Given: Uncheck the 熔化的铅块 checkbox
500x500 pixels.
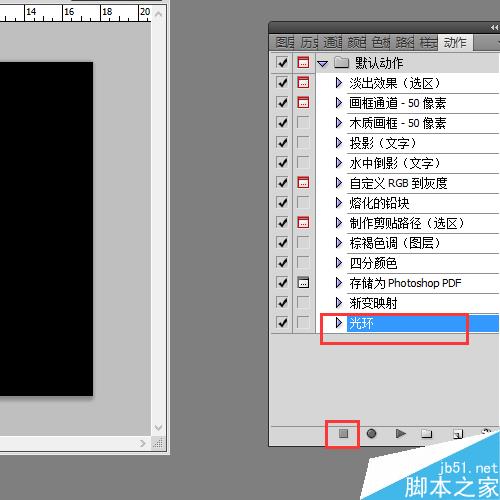Looking at the screenshot, I should click(x=282, y=202).
